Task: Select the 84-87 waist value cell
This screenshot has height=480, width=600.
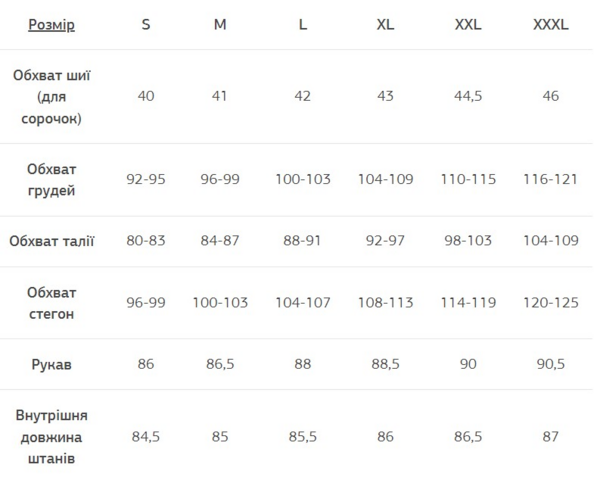Action: tap(220, 241)
